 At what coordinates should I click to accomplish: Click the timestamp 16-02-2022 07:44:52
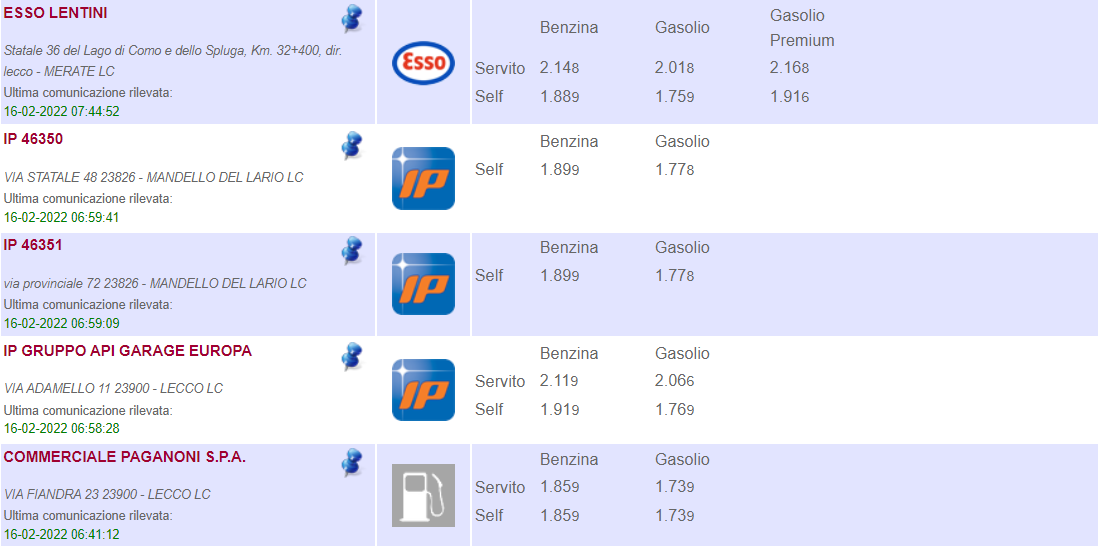click(x=62, y=111)
